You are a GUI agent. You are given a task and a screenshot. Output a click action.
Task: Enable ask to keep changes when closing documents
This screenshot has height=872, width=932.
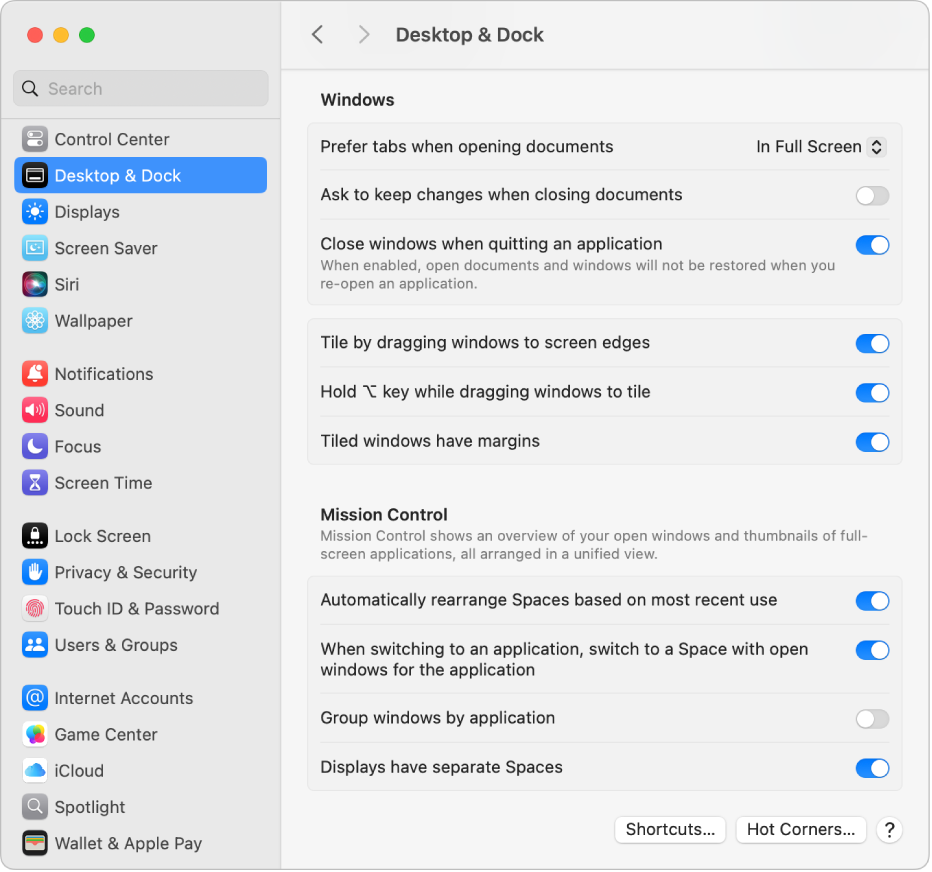pos(871,196)
